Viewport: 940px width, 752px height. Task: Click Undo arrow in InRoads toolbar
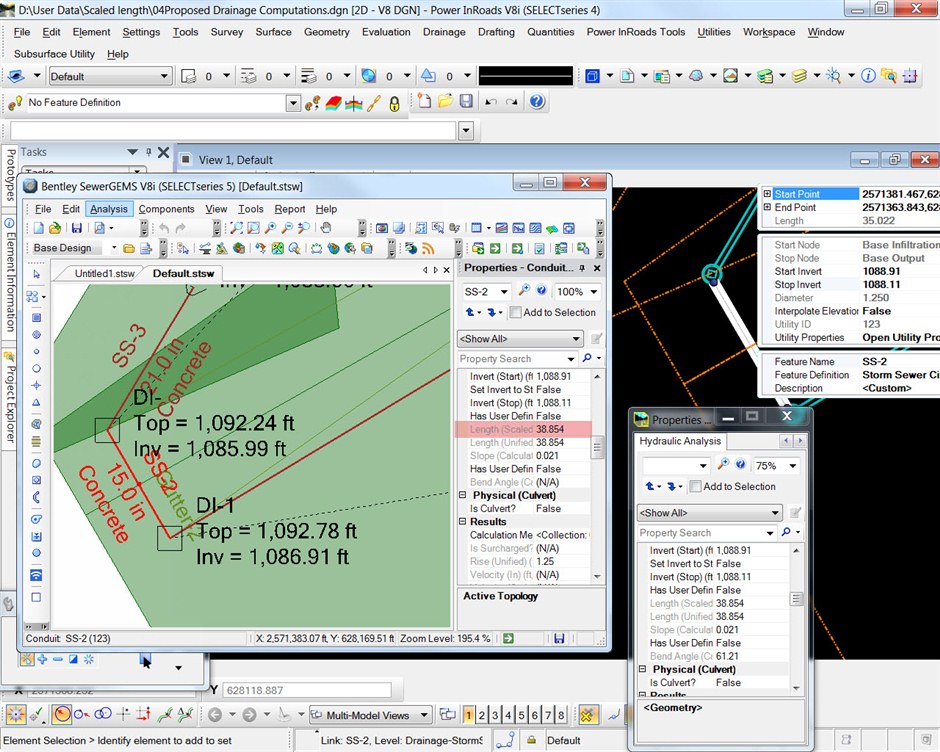point(491,102)
